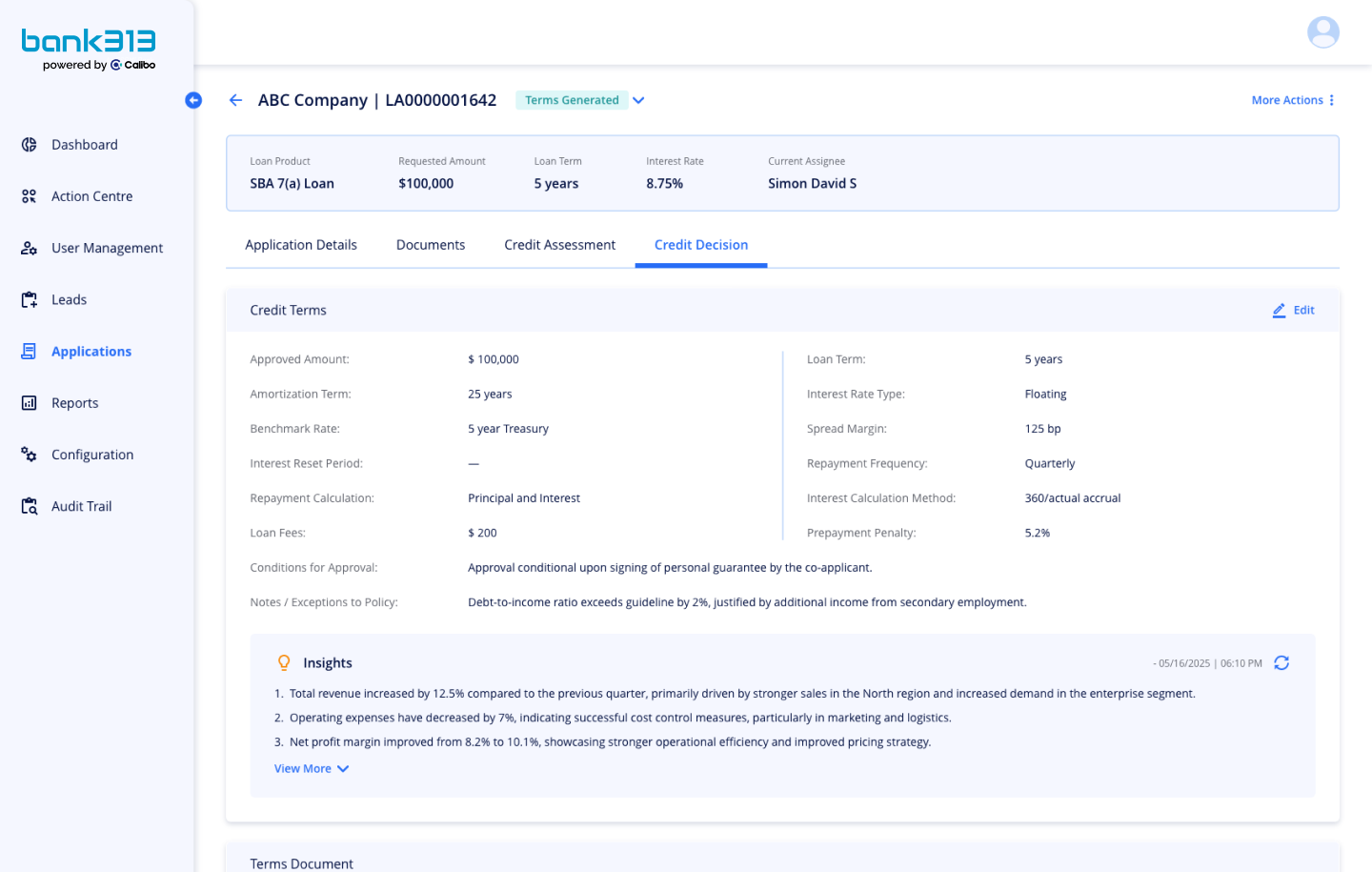This screenshot has width=1372, height=872.
Task: Open the Reports section
Action: [74, 403]
